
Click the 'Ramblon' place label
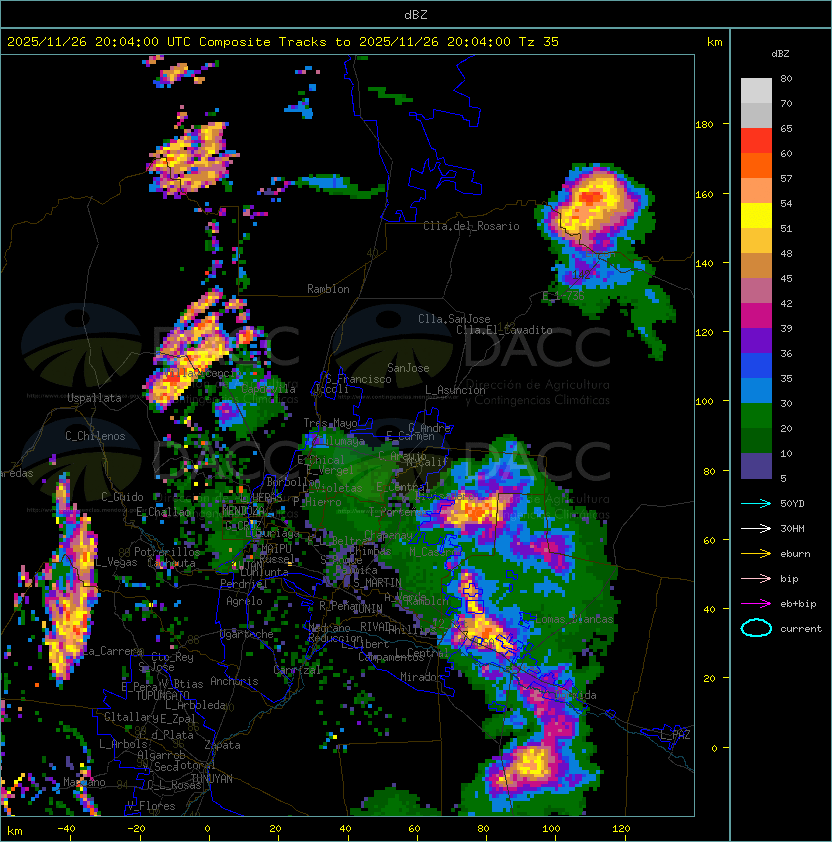(328, 289)
